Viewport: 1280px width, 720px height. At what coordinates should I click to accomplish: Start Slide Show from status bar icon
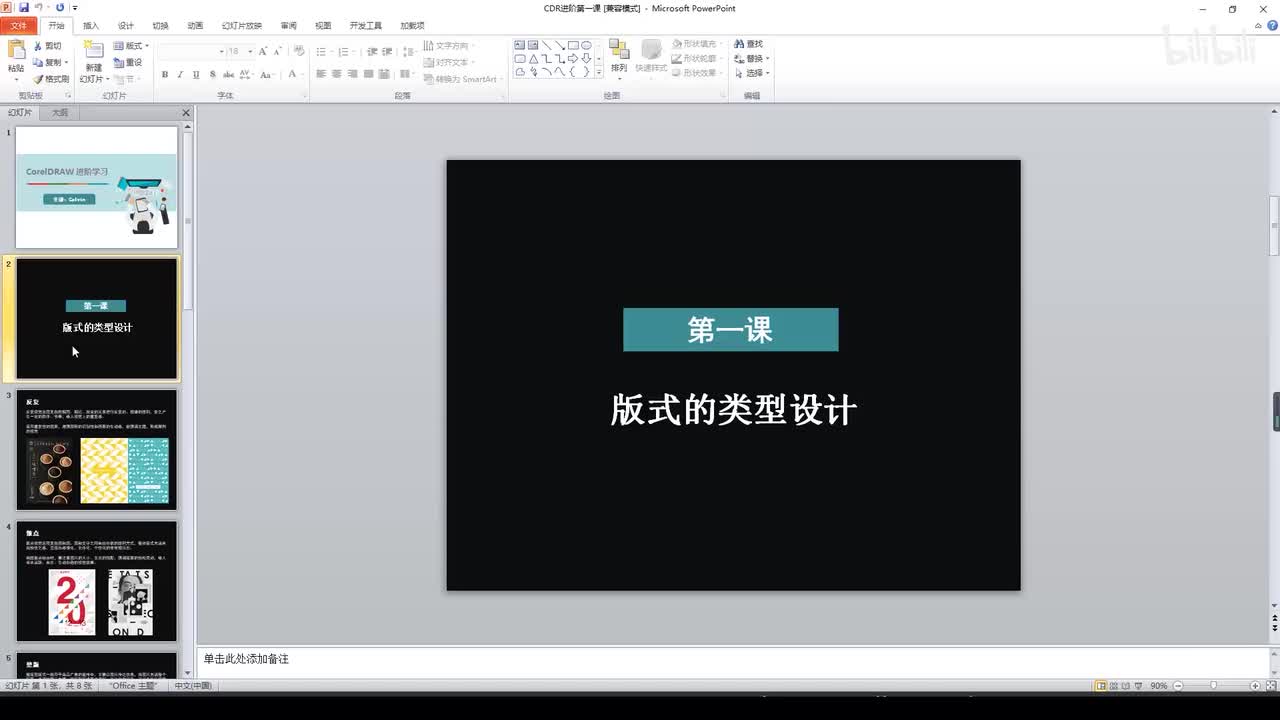[x=1138, y=686]
